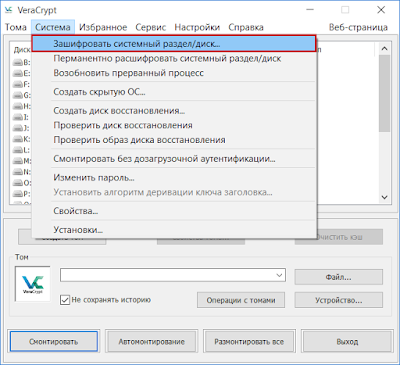Open the Настройки menu
Image resolution: width=400 pixels, height=365 pixels.
[x=197, y=27]
